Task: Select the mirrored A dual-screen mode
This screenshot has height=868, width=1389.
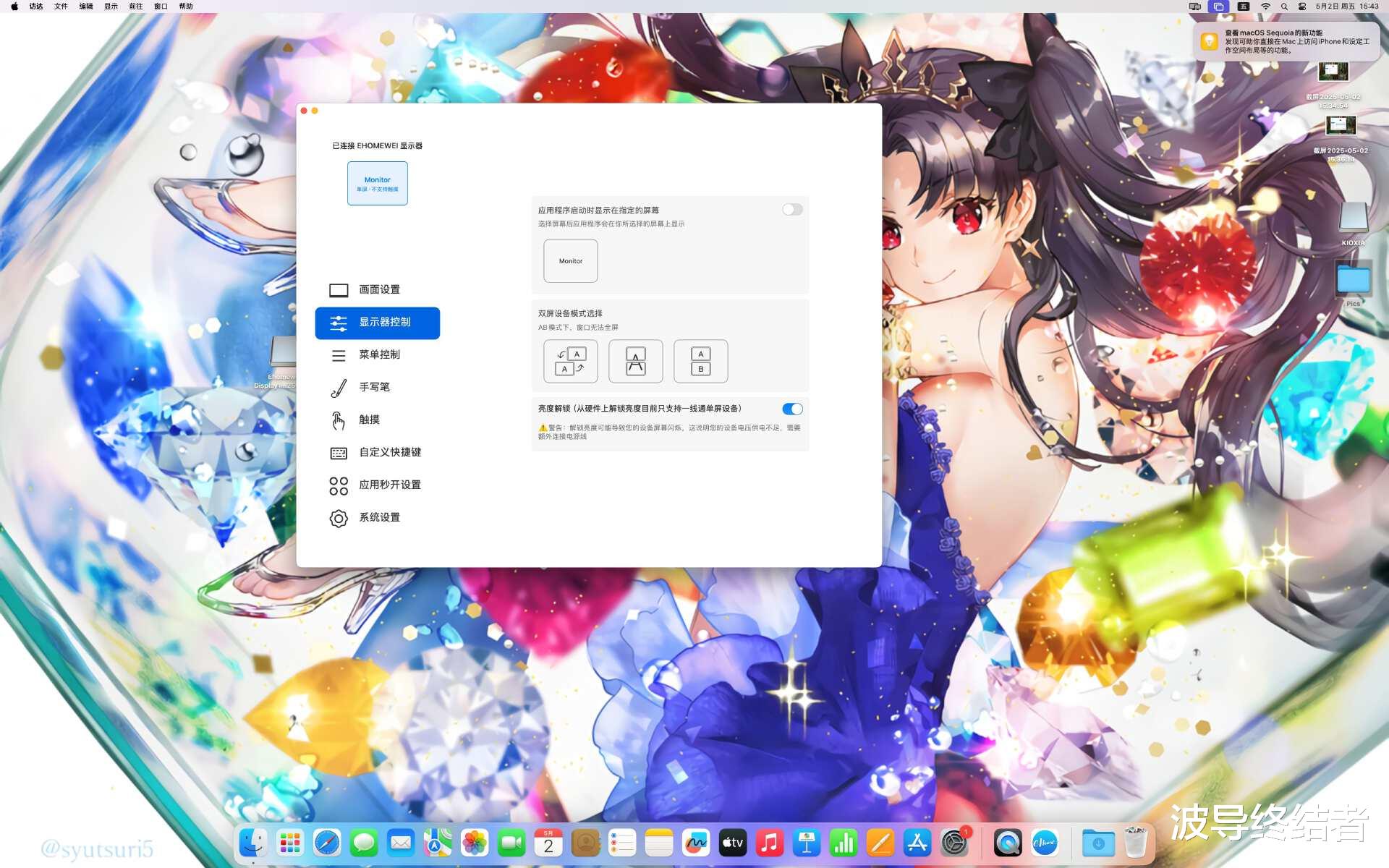Action: [x=635, y=361]
